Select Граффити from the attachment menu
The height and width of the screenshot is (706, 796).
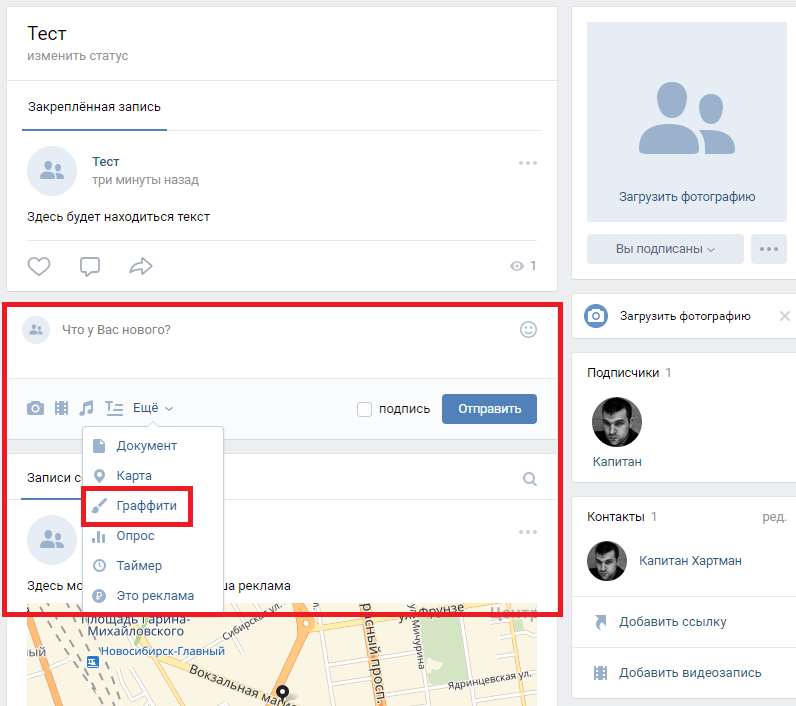(146, 506)
